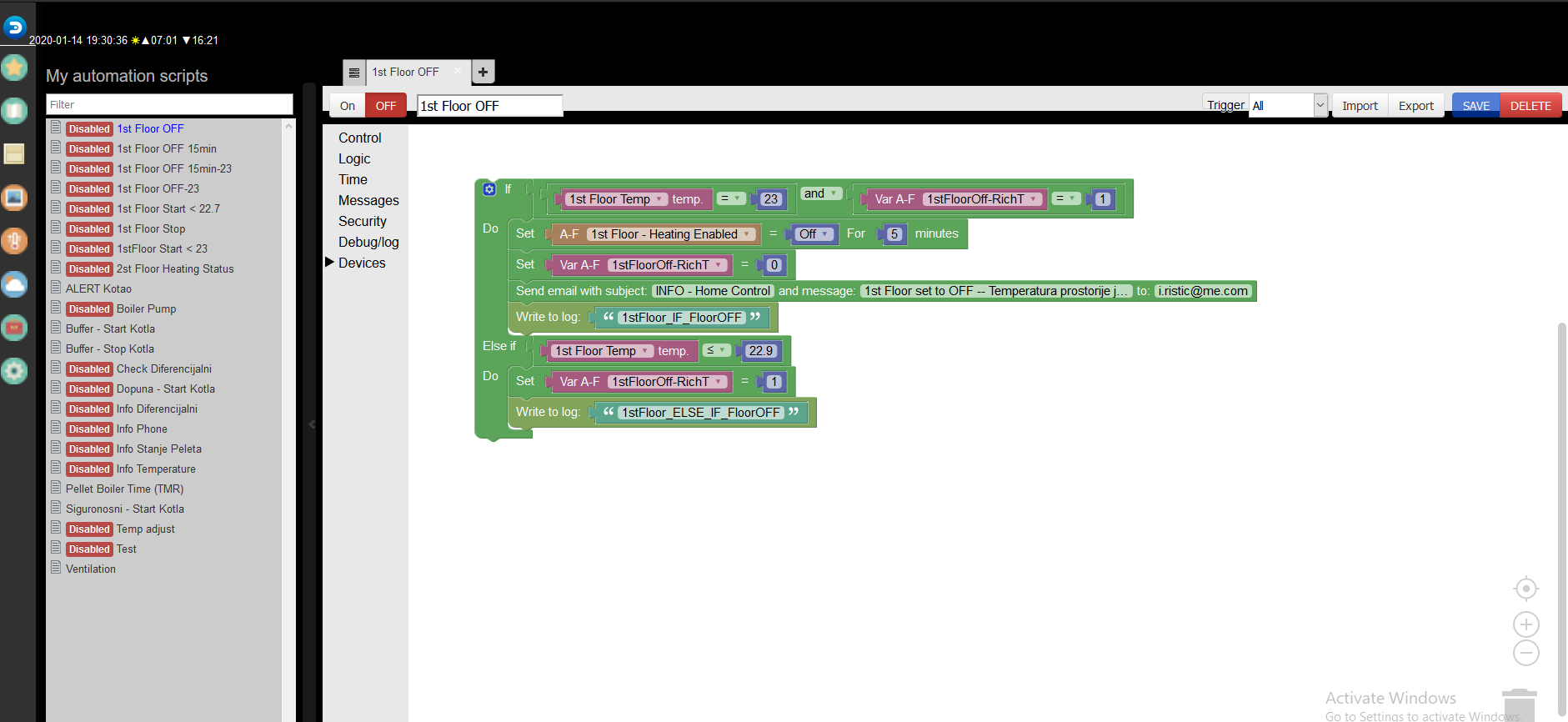Click the Export button
Screen dimensions: 1568x722
pos(1415,106)
